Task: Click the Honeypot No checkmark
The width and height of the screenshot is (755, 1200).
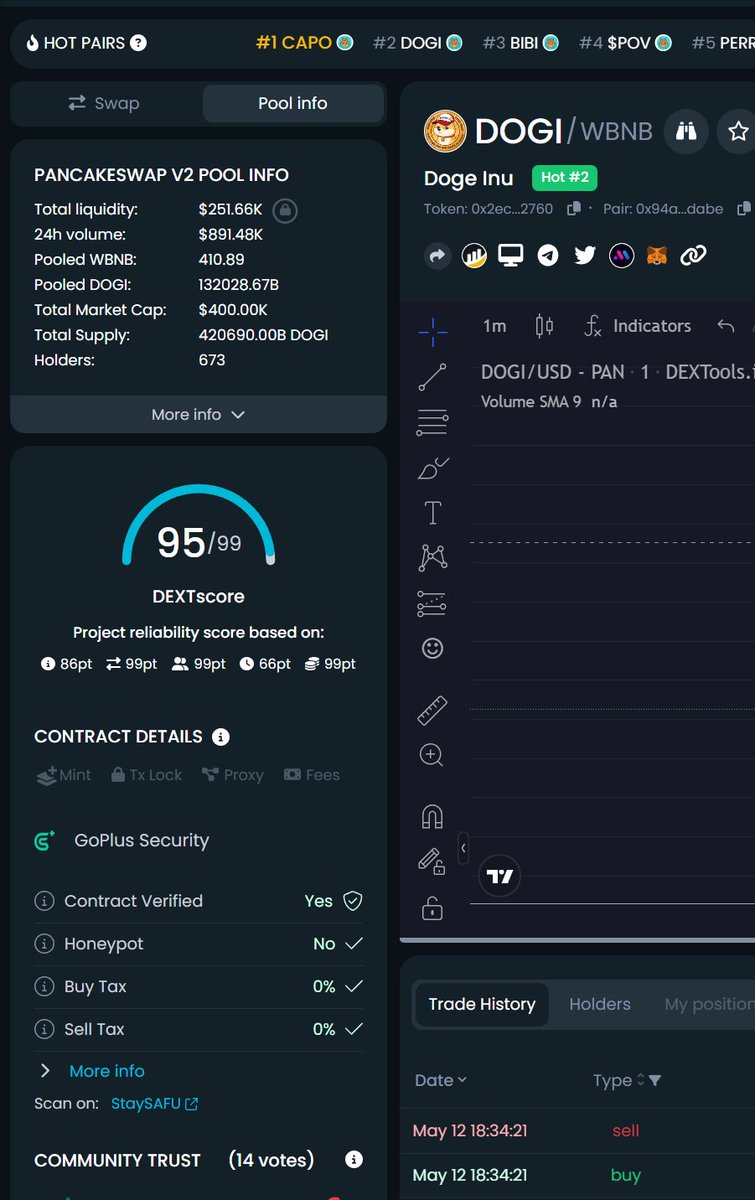Action: [x=353, y=944]
